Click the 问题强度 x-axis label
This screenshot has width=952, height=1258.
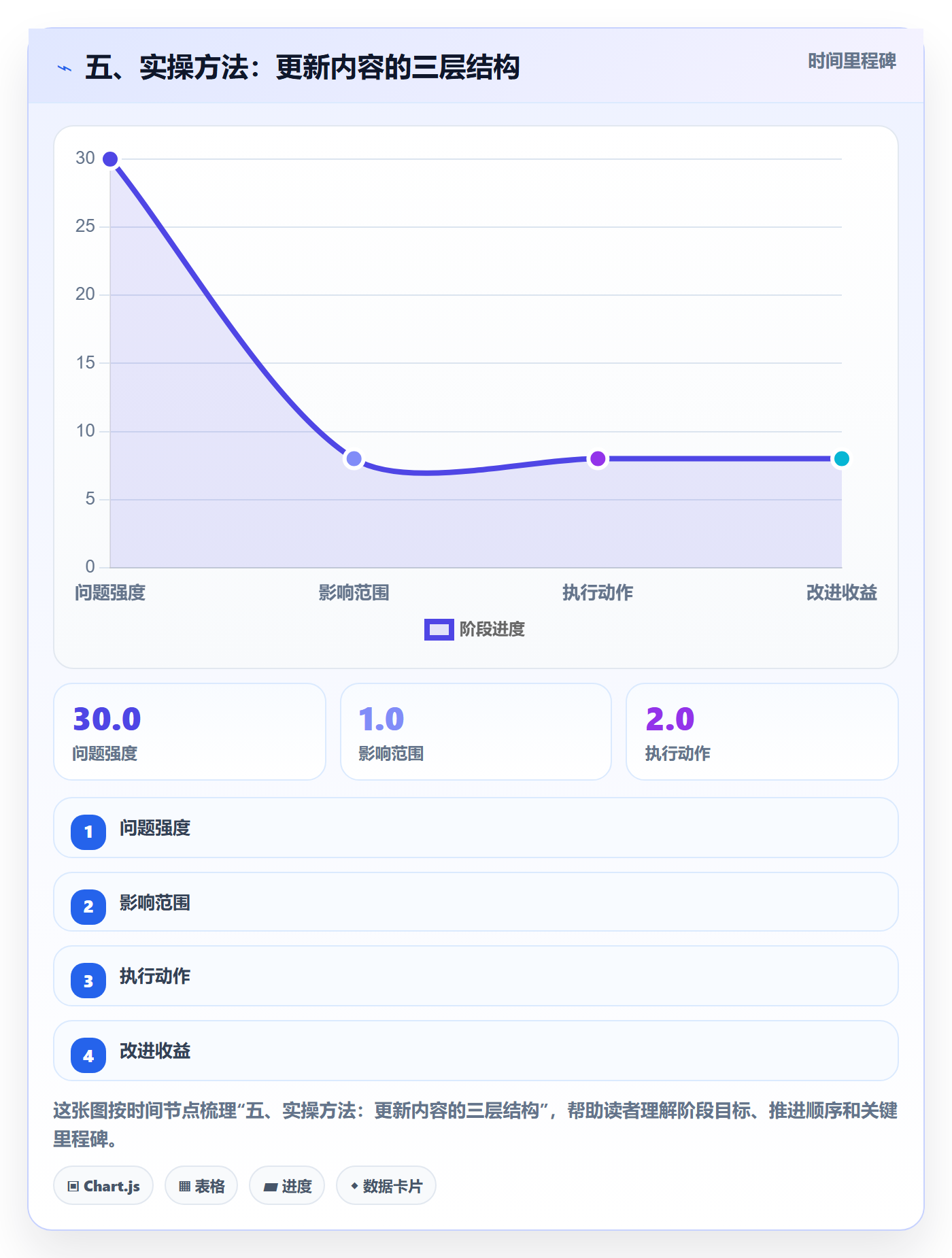[x=110, y=593]
